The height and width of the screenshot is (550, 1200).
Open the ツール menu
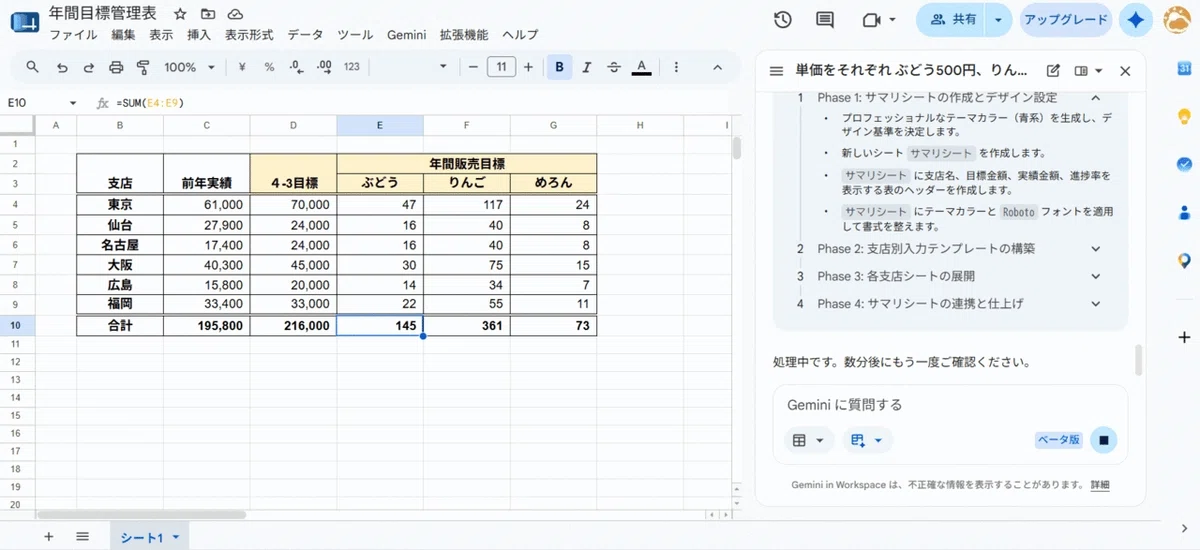coord(355,34)
